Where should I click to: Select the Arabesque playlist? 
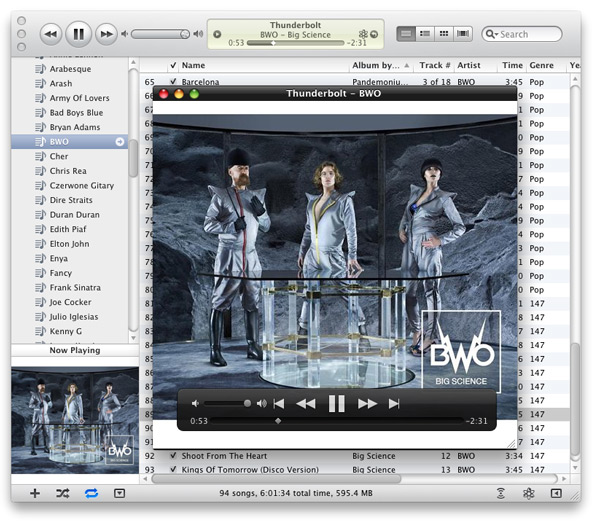point(70,69)
